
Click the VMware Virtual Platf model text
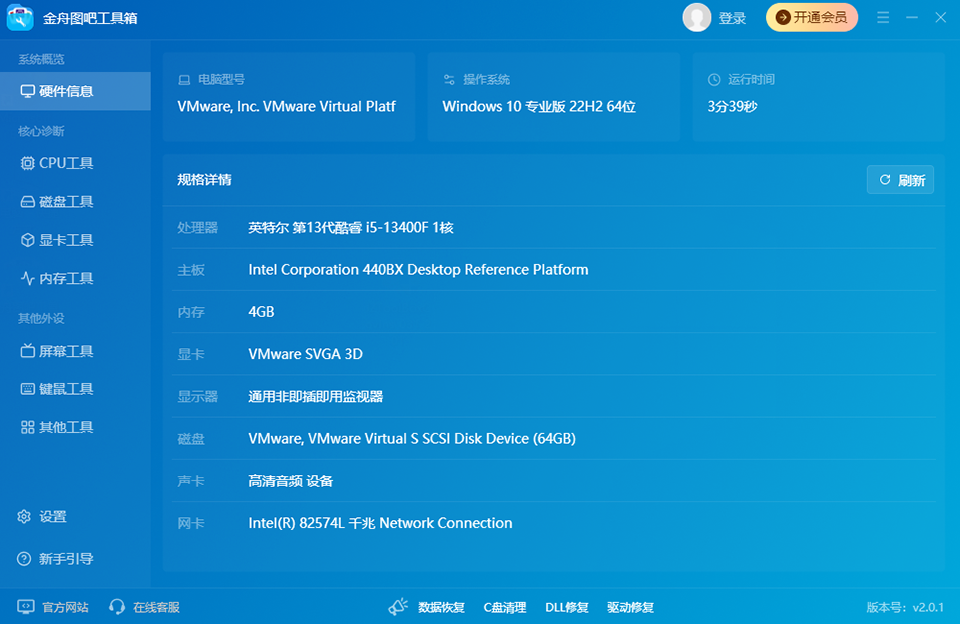(x=287, y=107)
